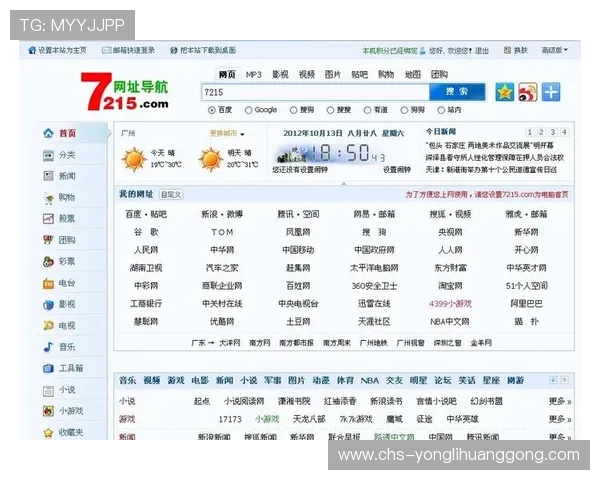
Task: Click the 7215.com site logo
Action: point(125,92)
